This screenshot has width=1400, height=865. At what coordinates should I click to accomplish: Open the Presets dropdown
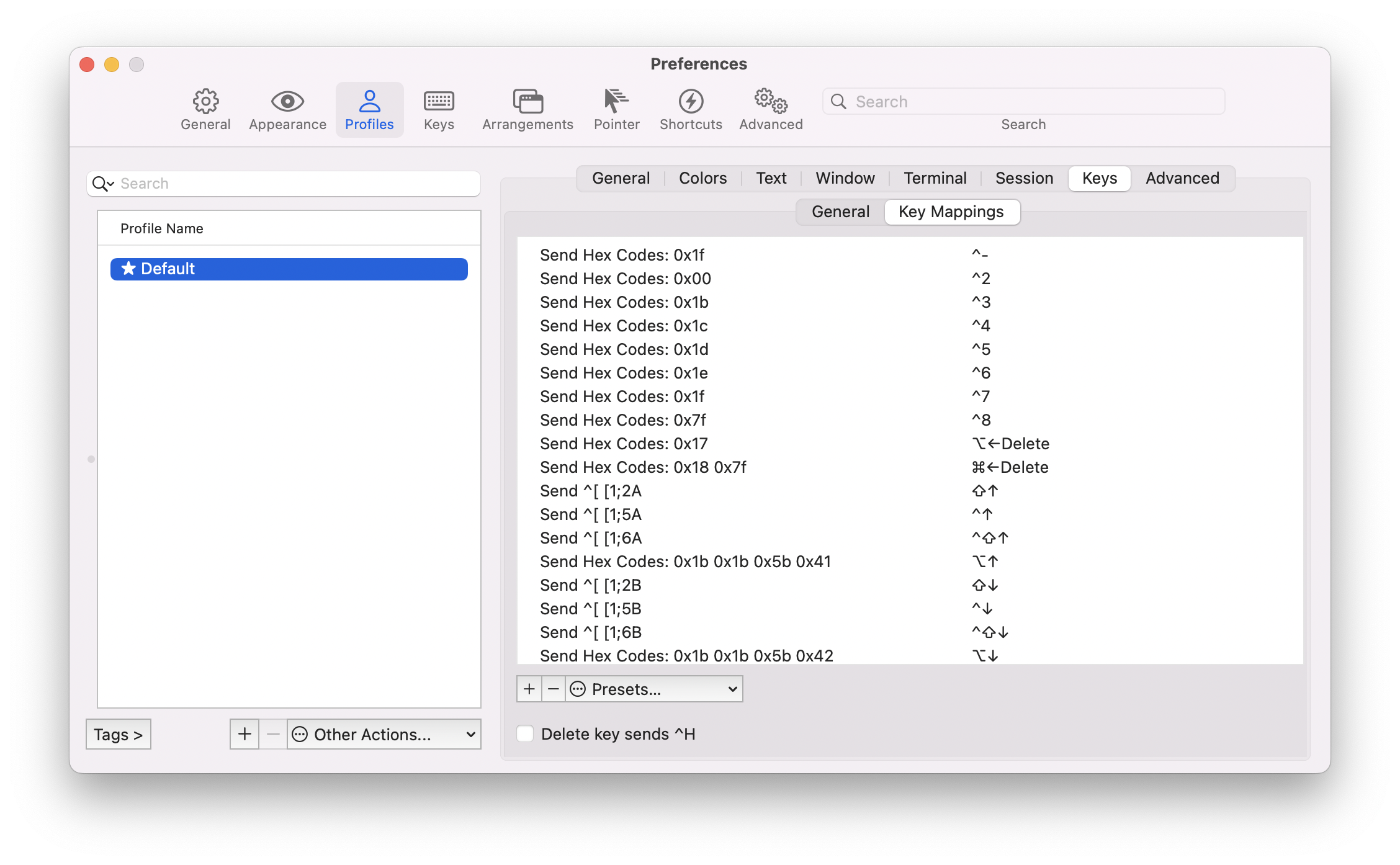(653, 689)
